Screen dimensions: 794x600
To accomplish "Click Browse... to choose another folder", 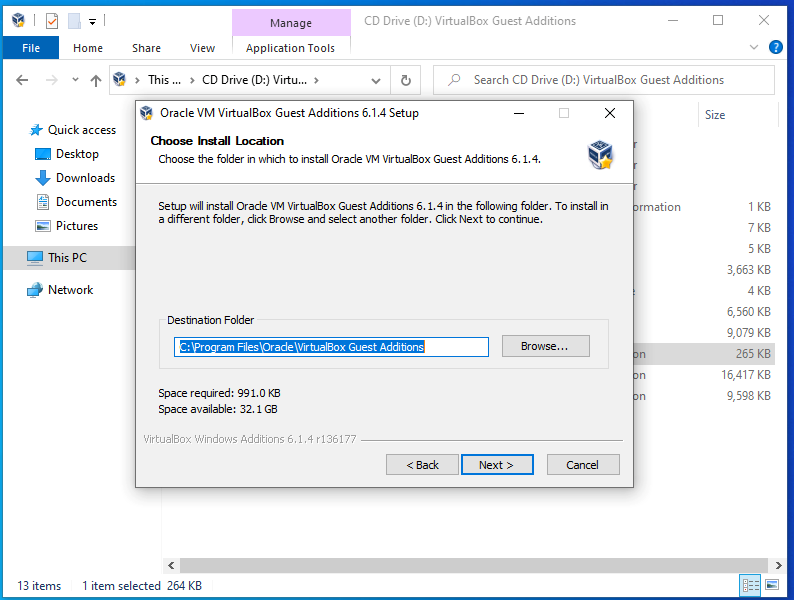I will click(545, 346).
